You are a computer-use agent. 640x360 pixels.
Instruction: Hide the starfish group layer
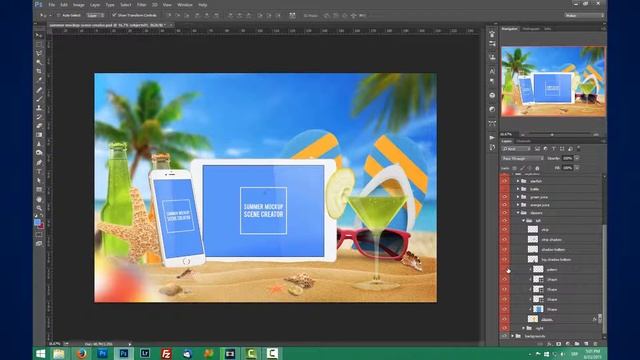click(505, 181)
